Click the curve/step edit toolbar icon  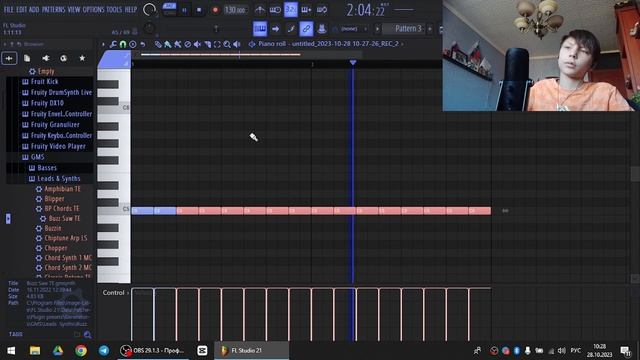pyautogui.click(x=291, y=29)
